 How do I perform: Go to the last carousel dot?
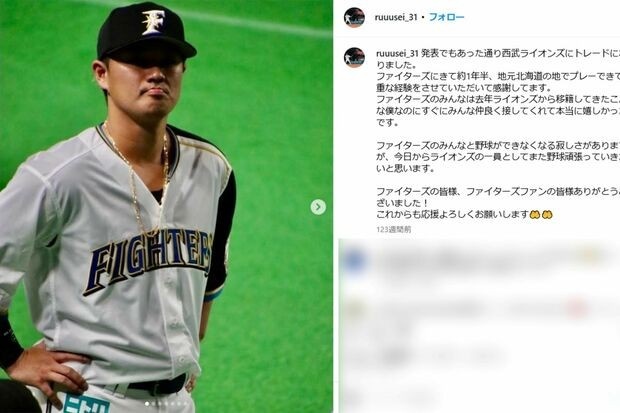click(x=185, y=404)
